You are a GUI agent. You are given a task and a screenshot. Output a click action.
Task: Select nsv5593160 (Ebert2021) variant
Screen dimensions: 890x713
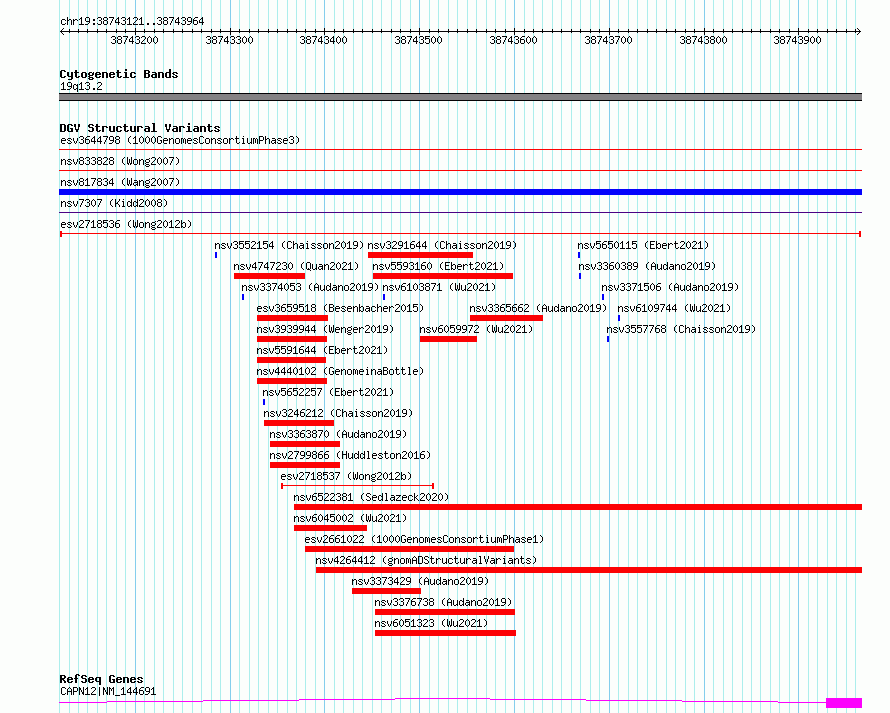pos(438,266)
